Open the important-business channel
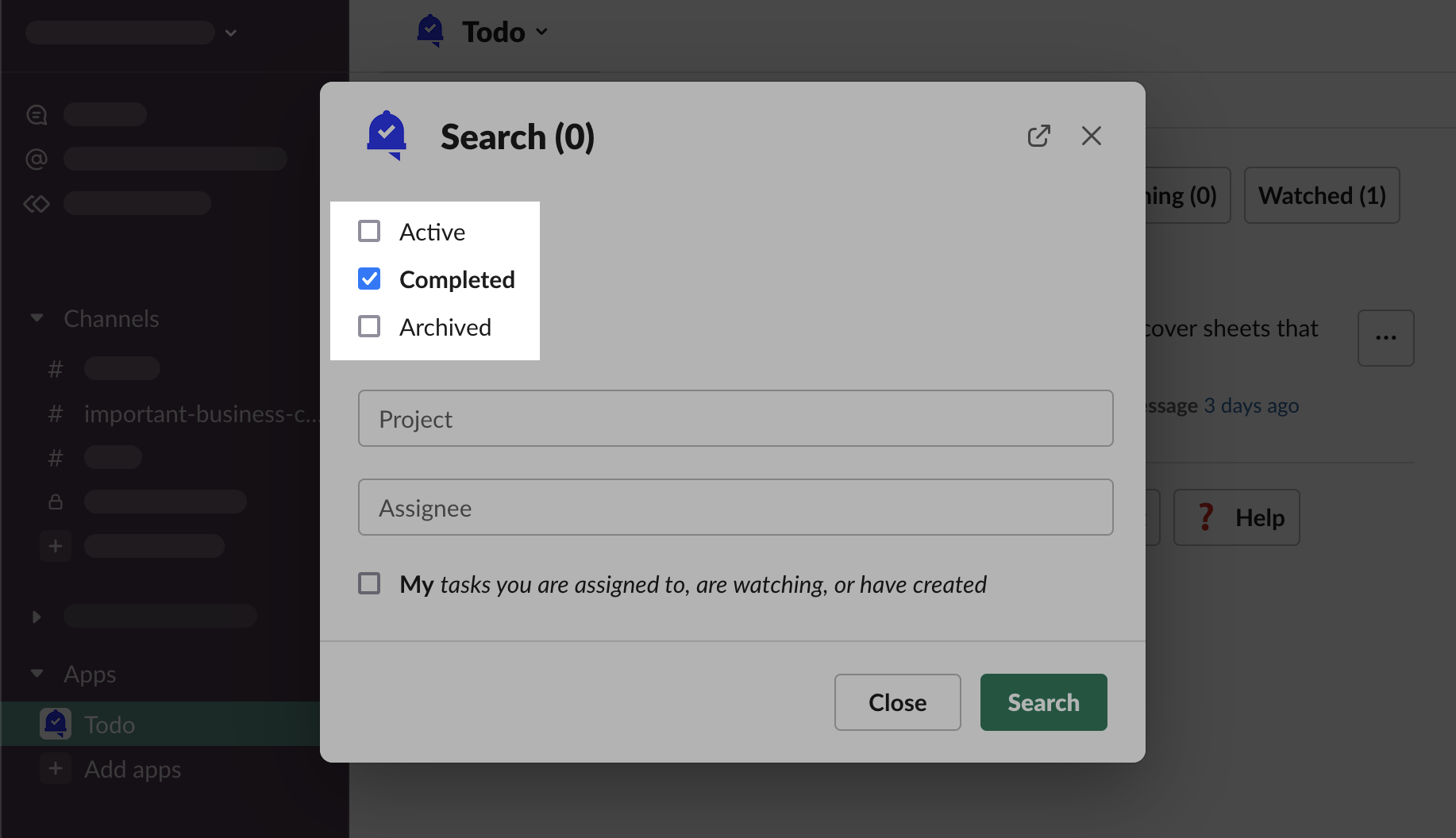This screenshot has height=838, width=1456. click(x=198, y=413)
